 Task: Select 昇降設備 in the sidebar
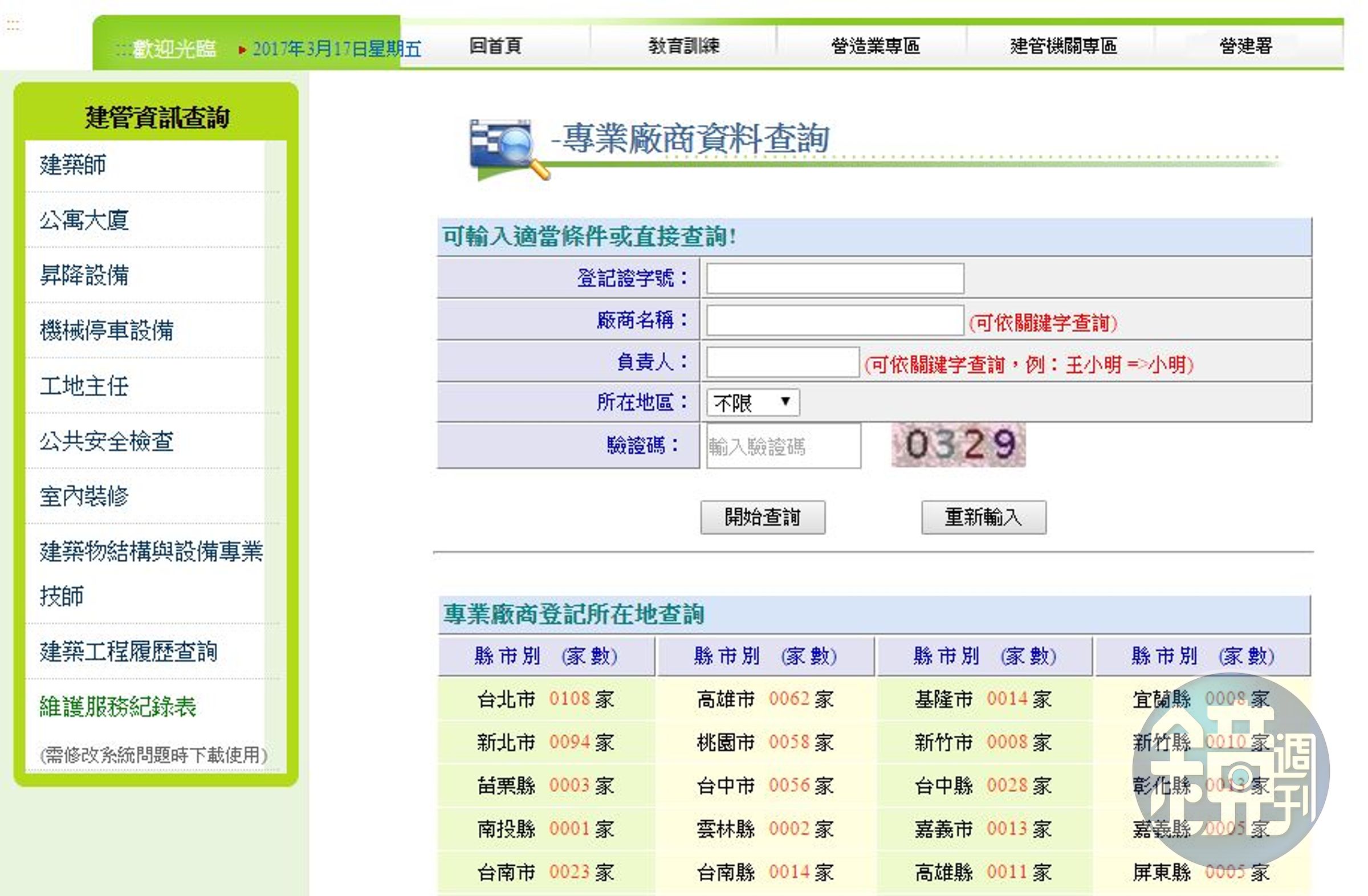pyautogui.click(x=84, y=275)
